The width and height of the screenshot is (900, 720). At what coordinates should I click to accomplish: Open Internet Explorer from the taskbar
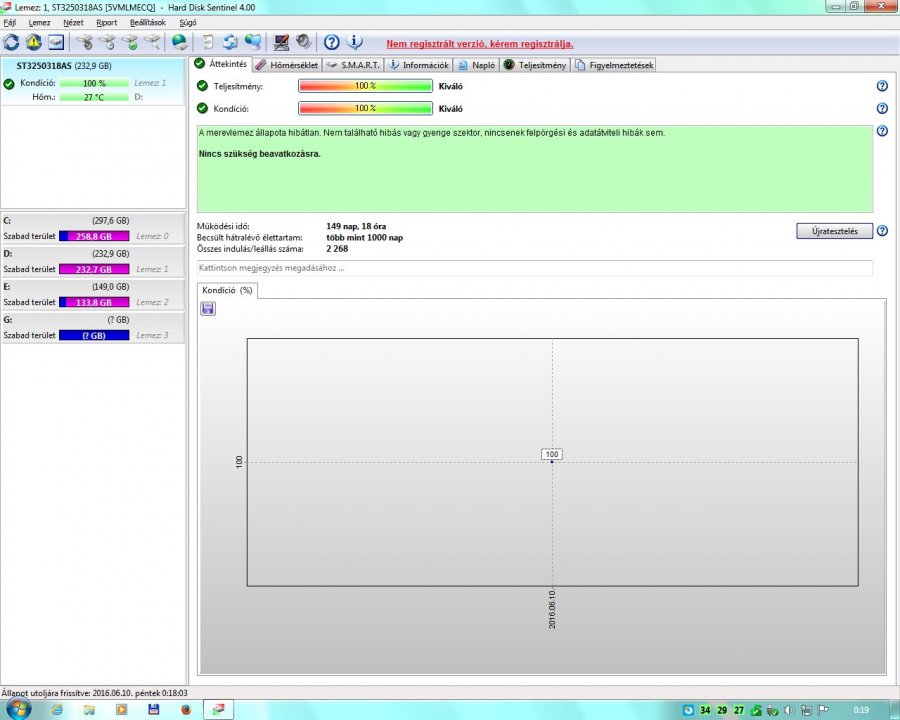[57, 710]
